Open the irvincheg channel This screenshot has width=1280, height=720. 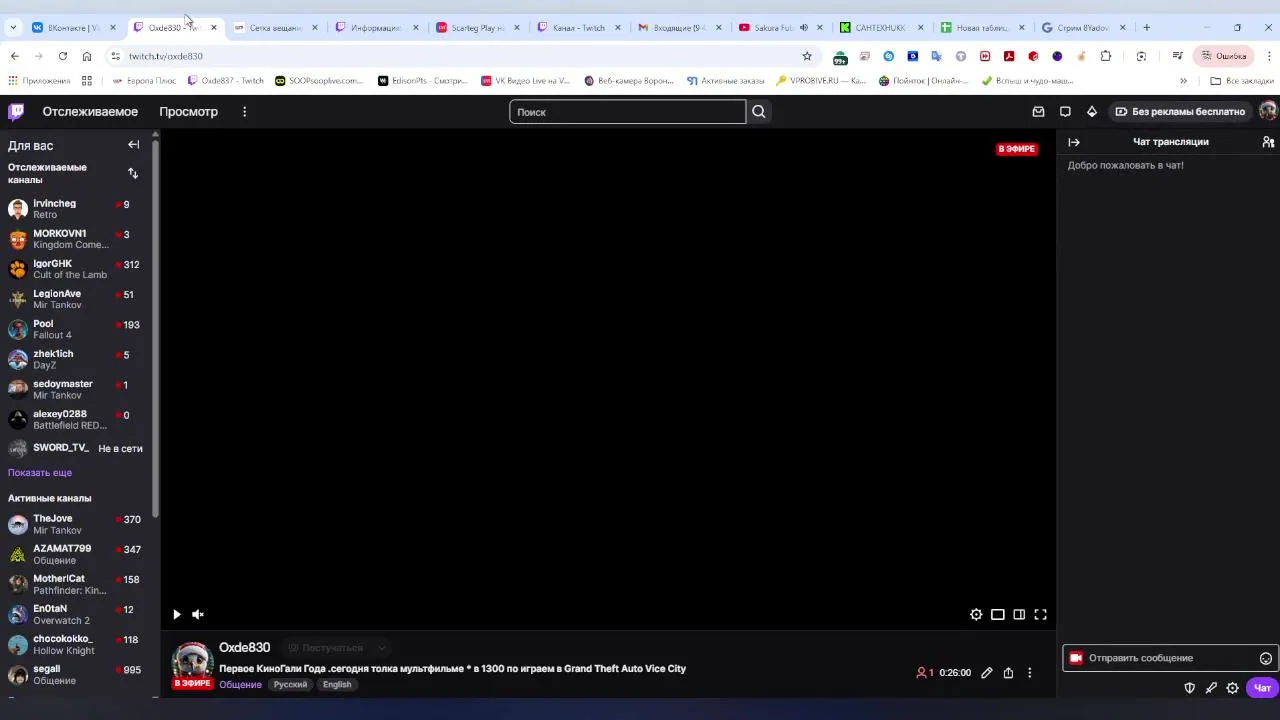75,209
